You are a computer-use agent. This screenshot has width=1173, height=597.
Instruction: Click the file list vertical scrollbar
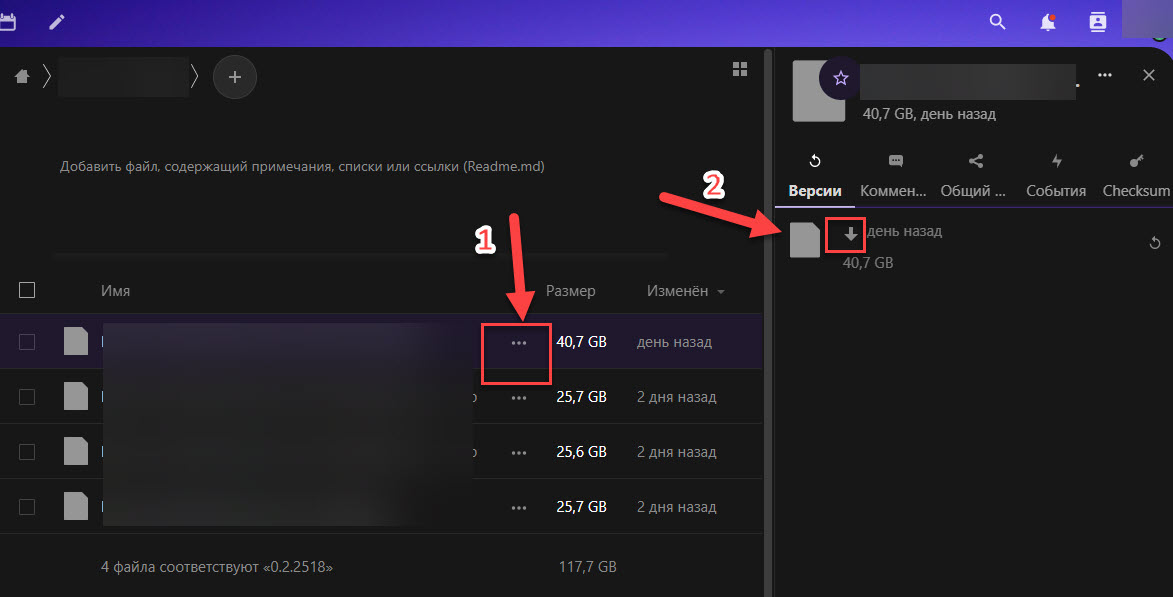pos(768,323)
